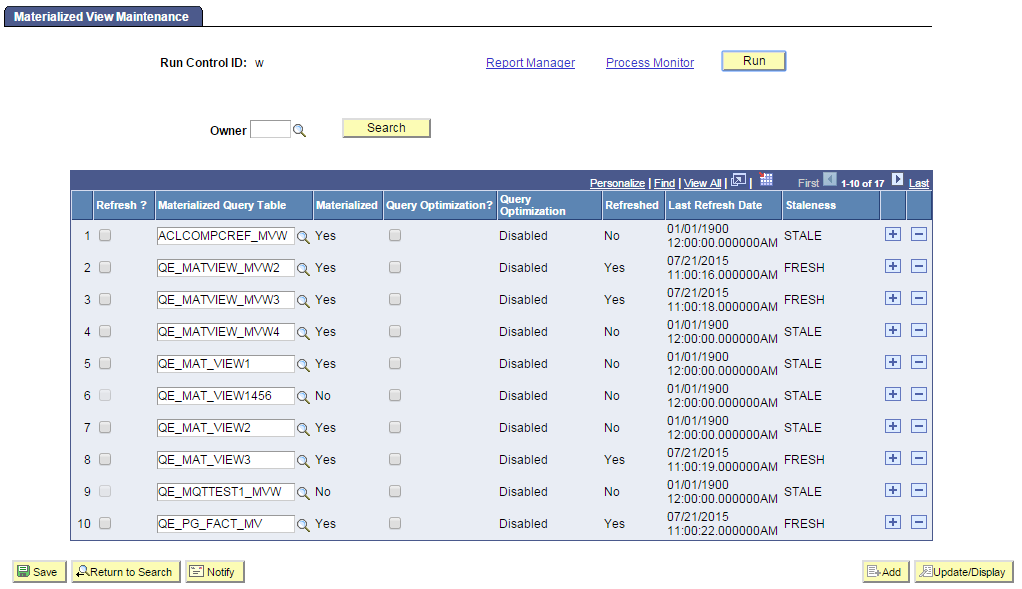Check Refresh for ACLCOMPCREF_MVW

(x=105, y=235)
